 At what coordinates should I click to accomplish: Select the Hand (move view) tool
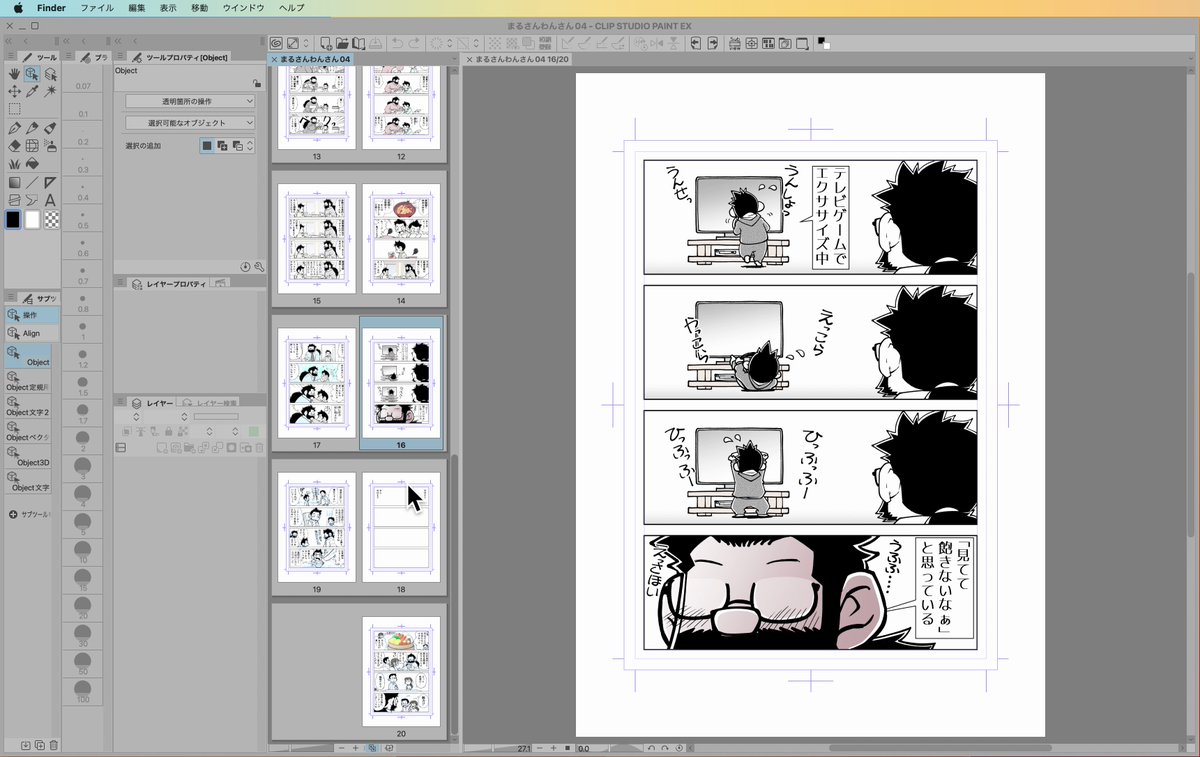(14, 74)
